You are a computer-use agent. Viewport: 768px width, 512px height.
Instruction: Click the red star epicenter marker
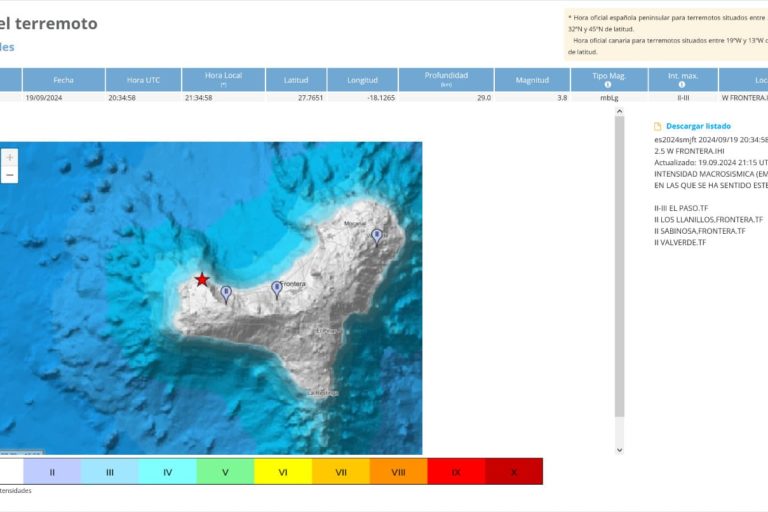click(x=202, y=280)
